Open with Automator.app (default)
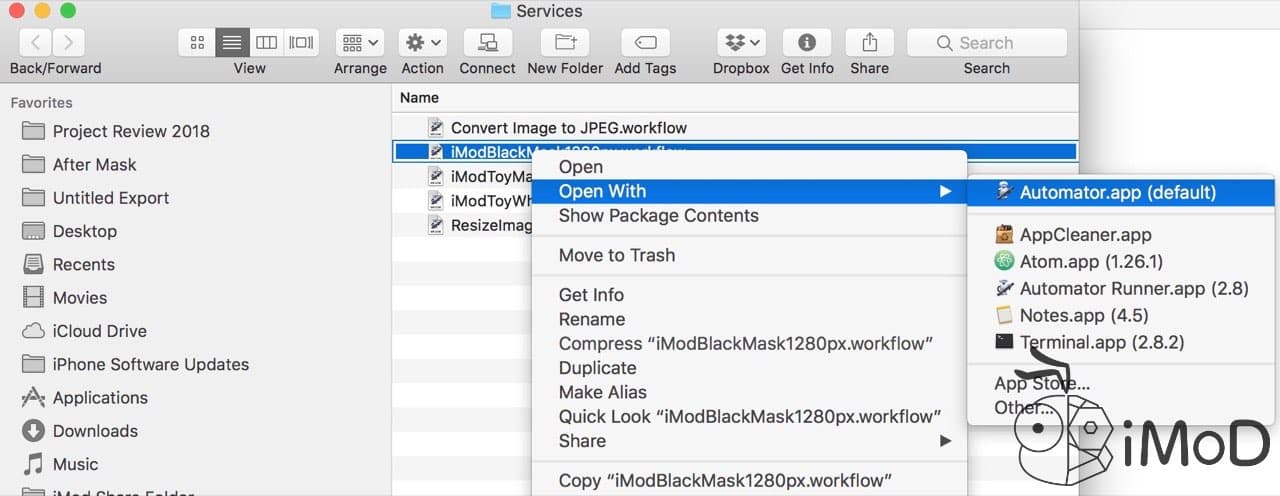Screen dimensions: 1280x496 click(x=1121, y=192)
